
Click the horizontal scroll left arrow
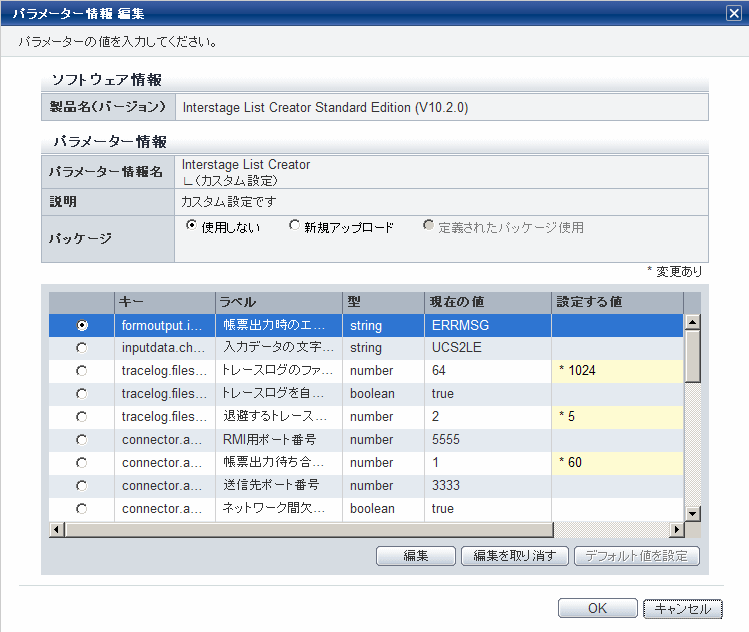[57, 529]
